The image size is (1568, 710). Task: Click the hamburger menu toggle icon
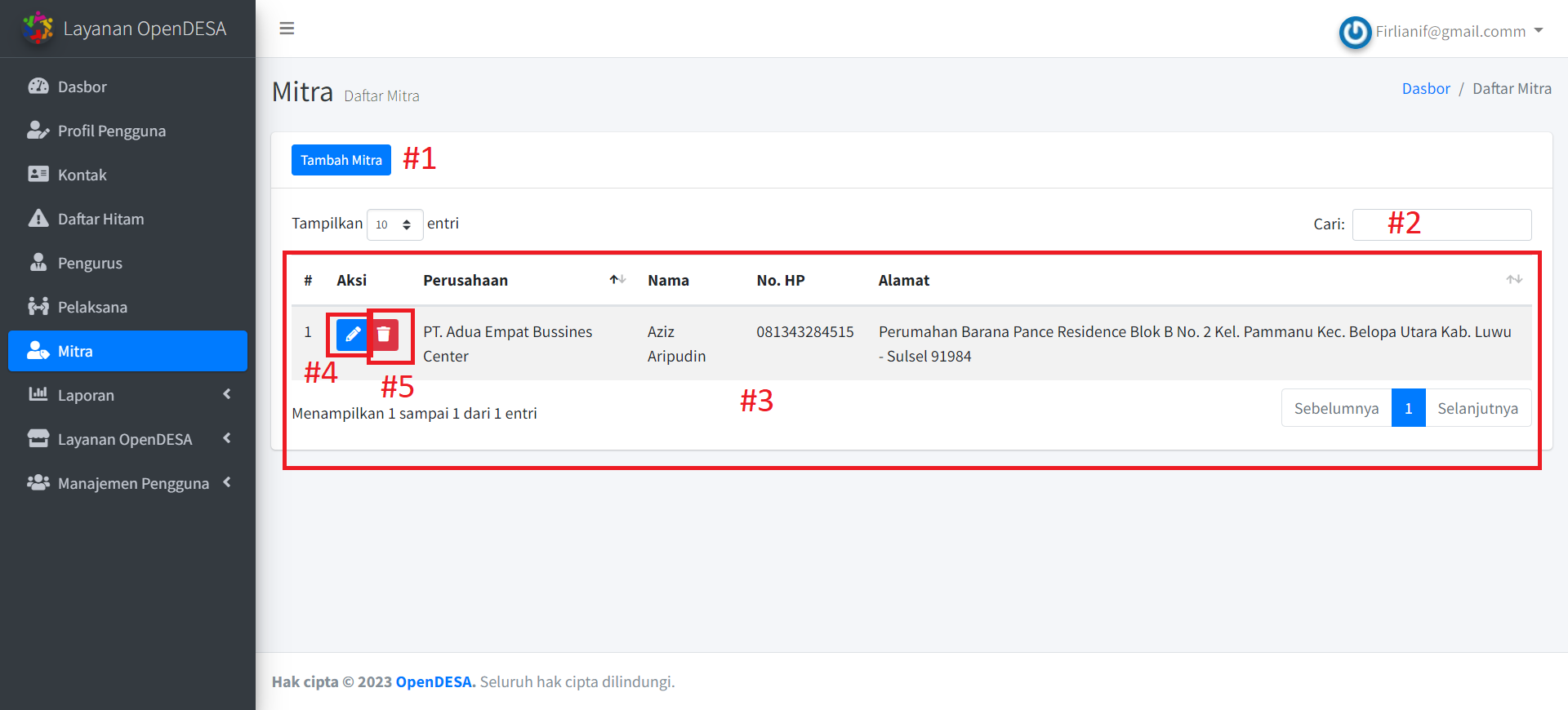coord(287,29)
